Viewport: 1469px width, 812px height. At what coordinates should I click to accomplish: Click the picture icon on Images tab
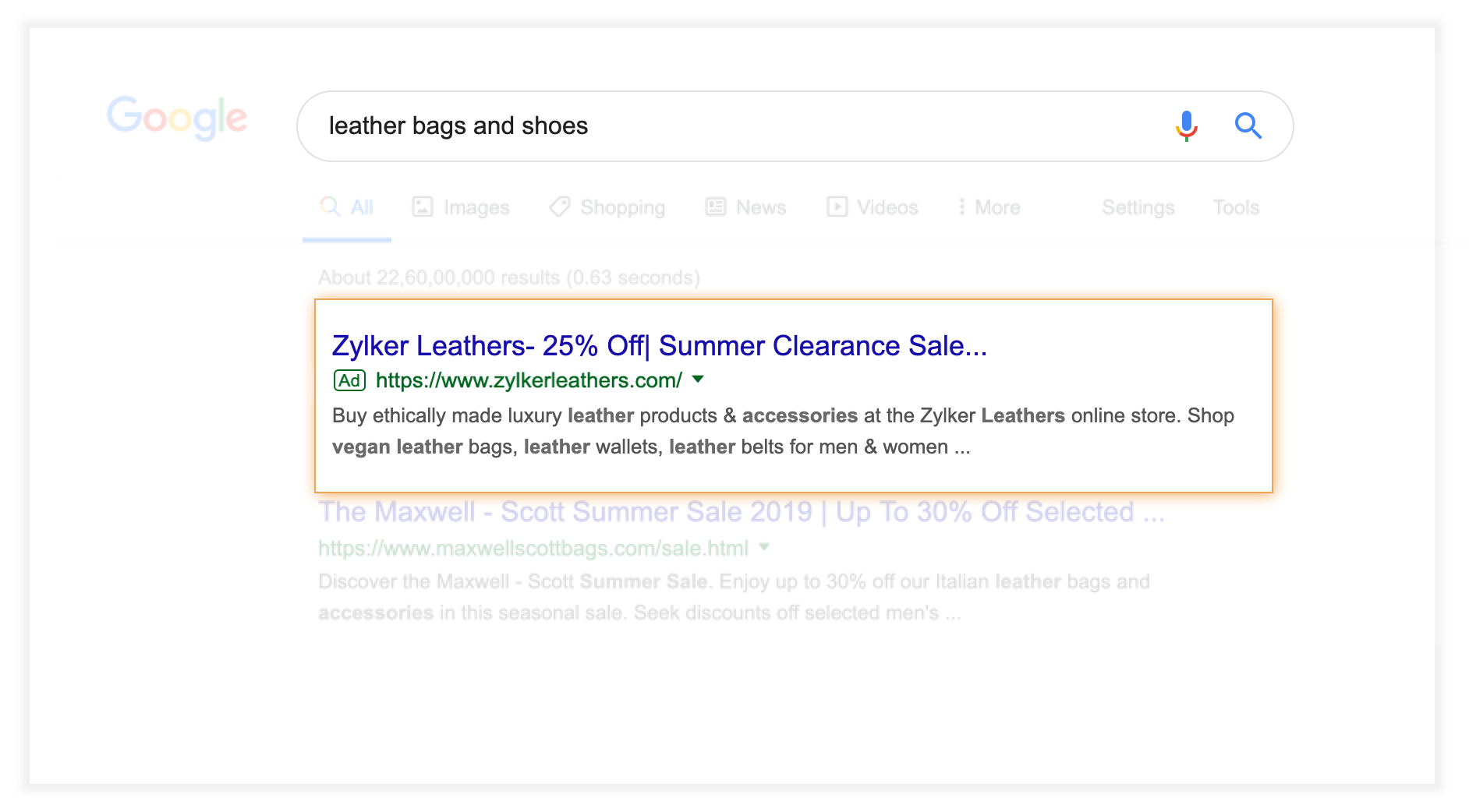coord(423,207)
